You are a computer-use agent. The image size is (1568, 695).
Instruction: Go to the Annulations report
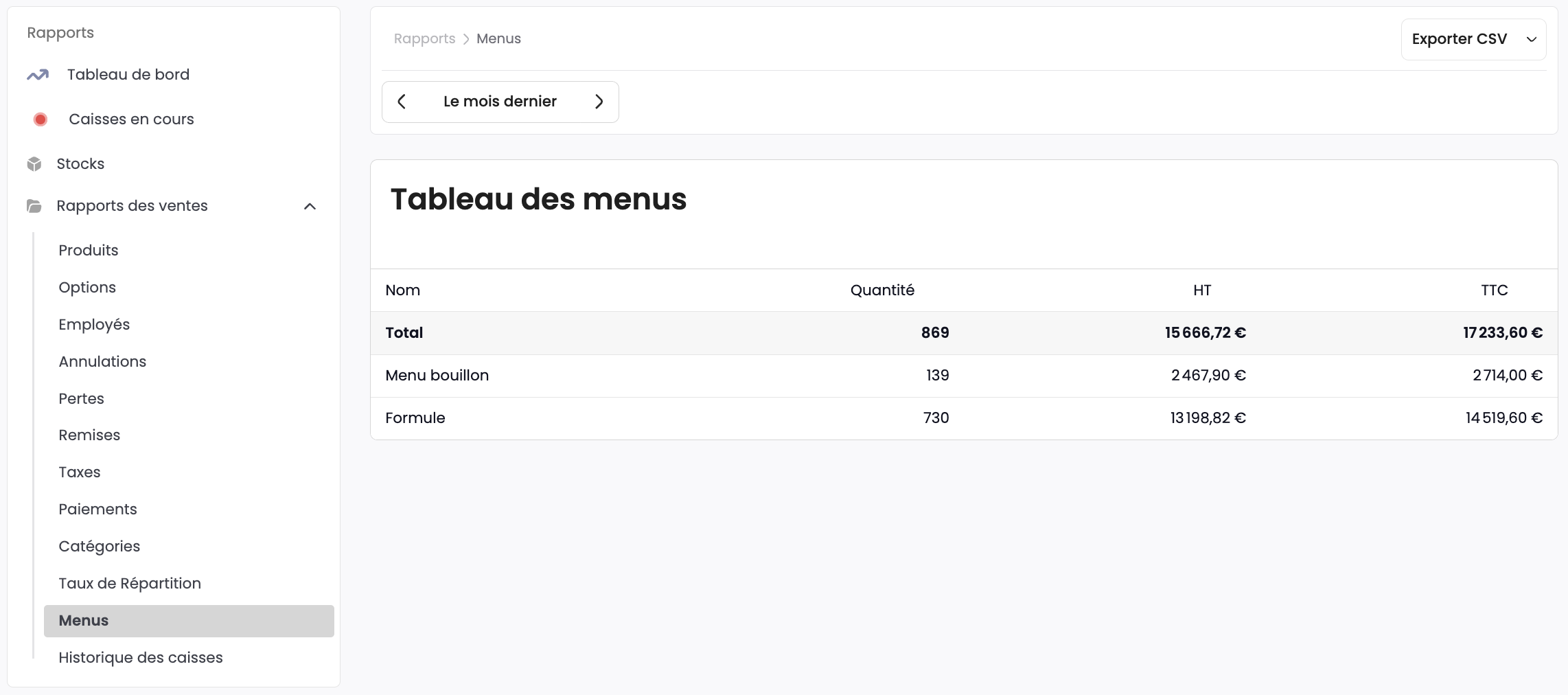click(x=102, y=362)
